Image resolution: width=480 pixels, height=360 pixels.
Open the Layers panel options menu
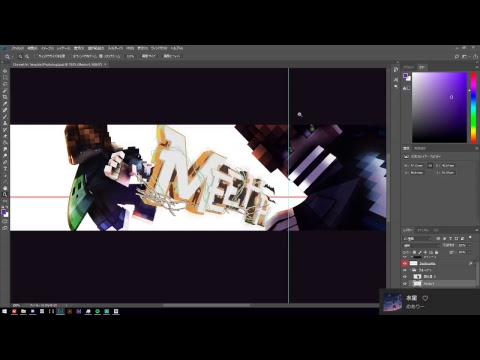point(477,230)
